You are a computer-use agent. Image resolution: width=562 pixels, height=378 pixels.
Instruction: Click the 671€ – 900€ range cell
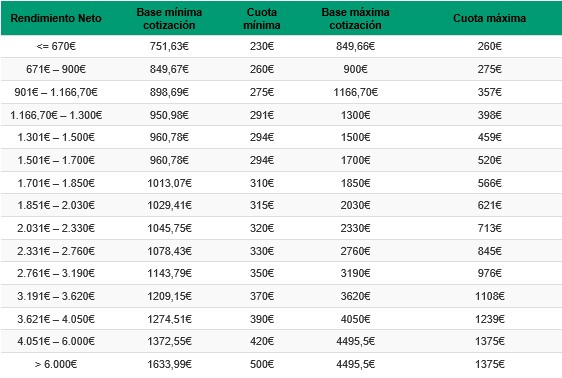(56, 69)
